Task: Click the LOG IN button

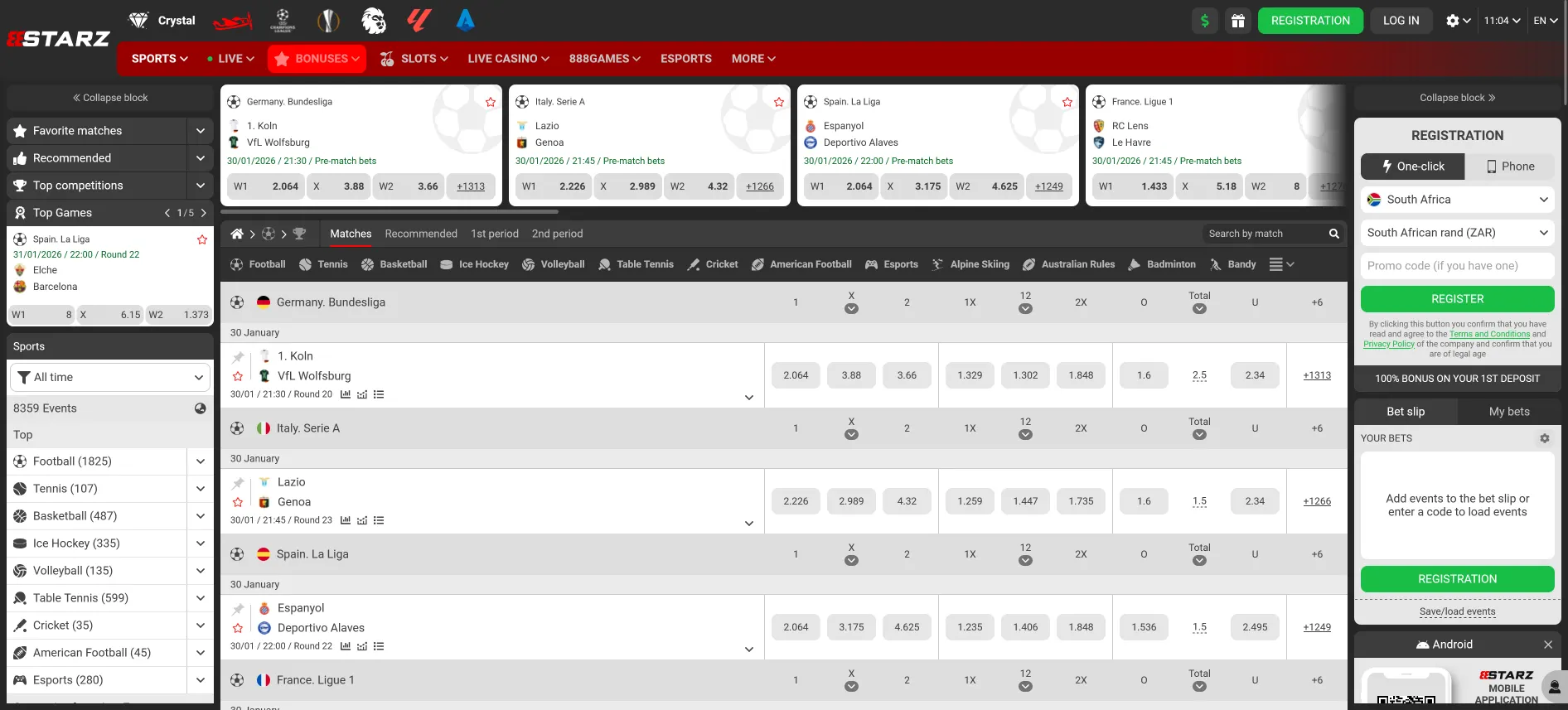Action: (1401, 21)
